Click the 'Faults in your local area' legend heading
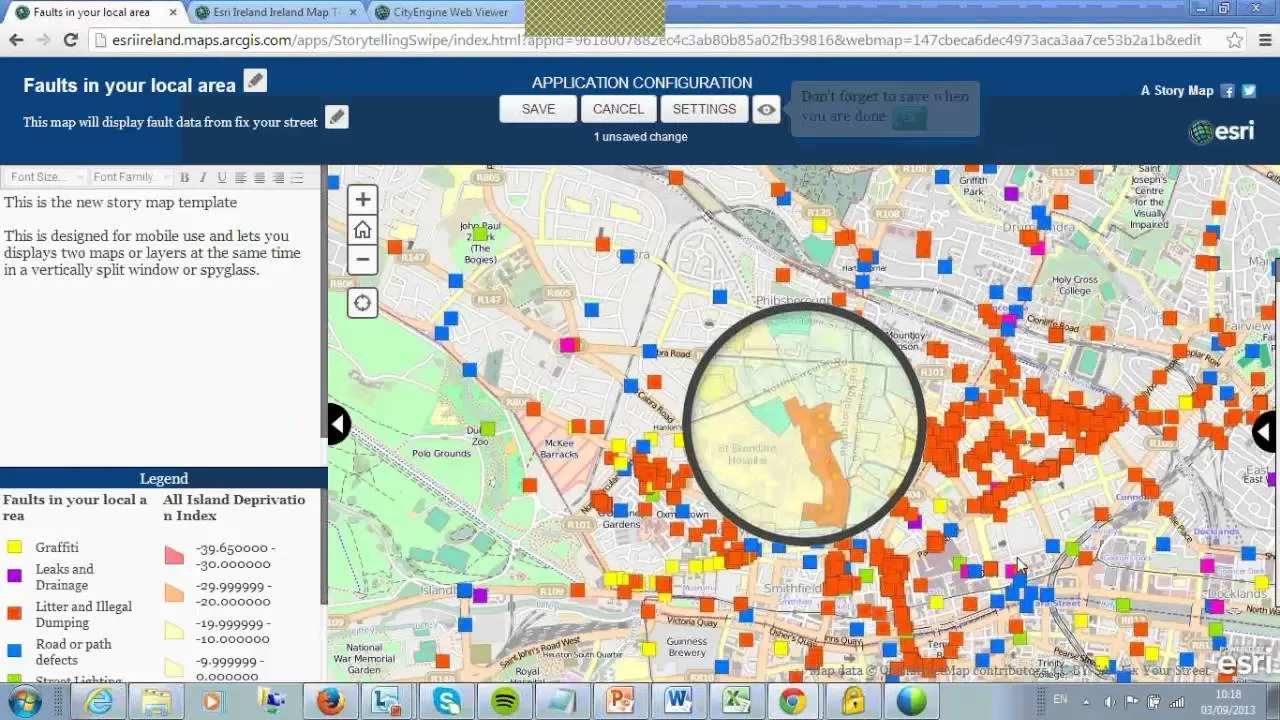This screenshot has width=1280, height=720. 75,507
